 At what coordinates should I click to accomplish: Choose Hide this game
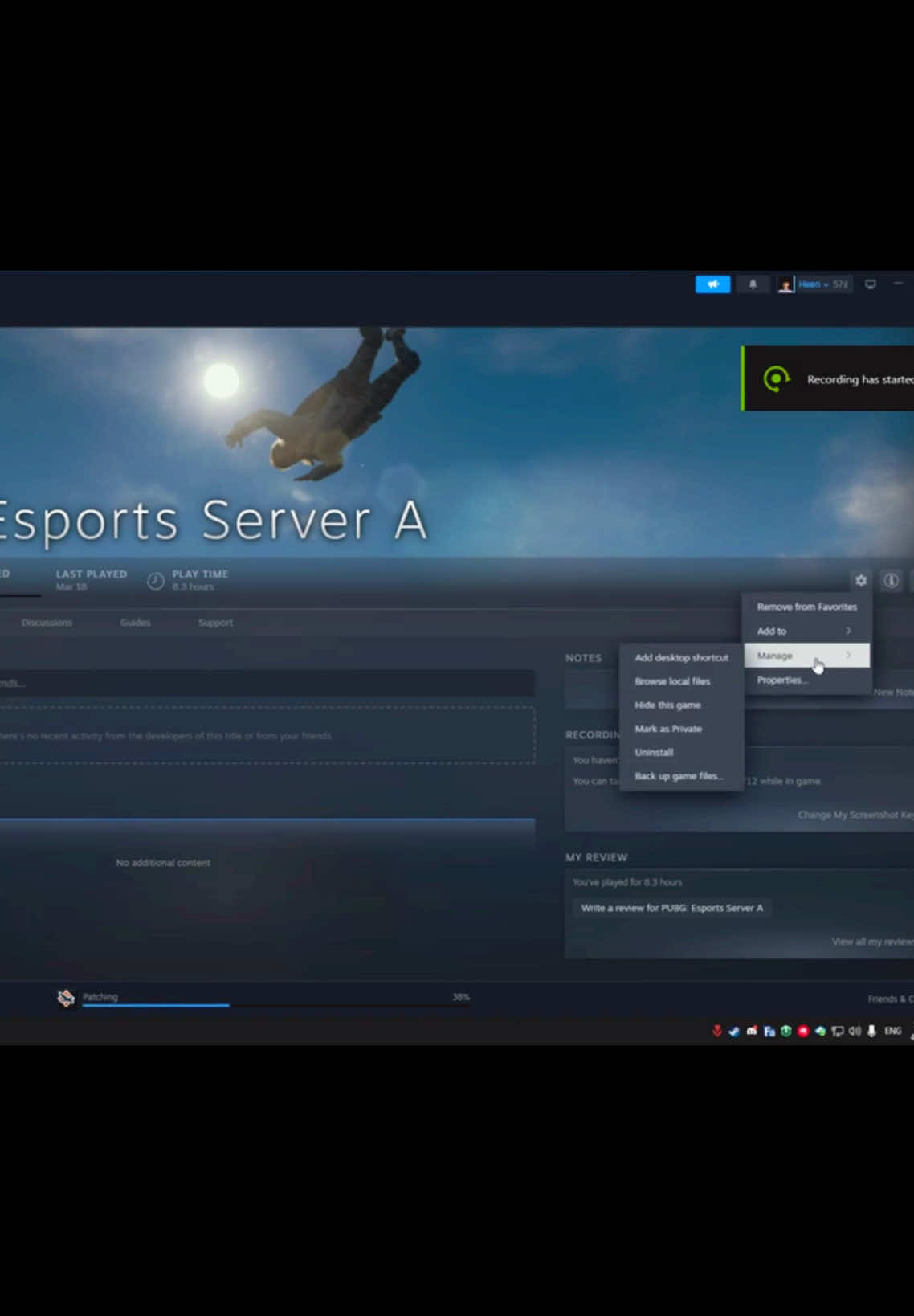[681, 705]
